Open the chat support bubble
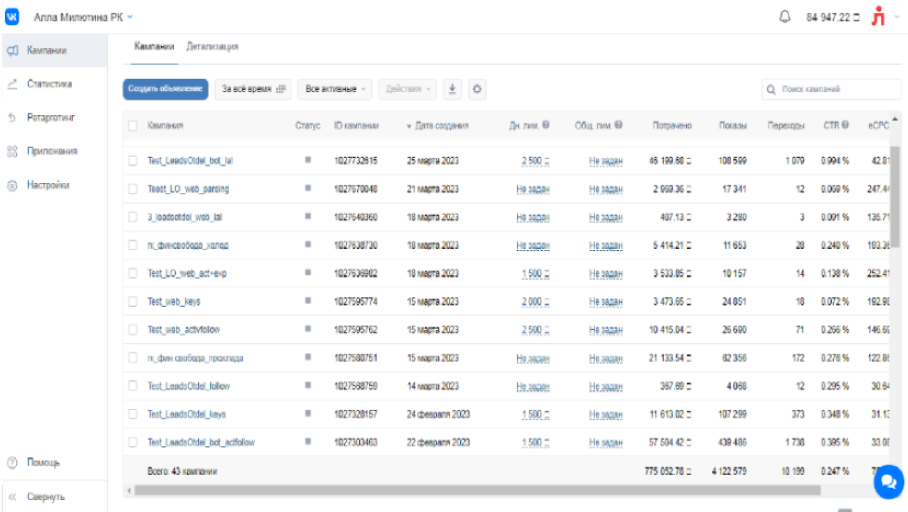The height and width of the screenshot is (512, 908). tap(888, 481)
